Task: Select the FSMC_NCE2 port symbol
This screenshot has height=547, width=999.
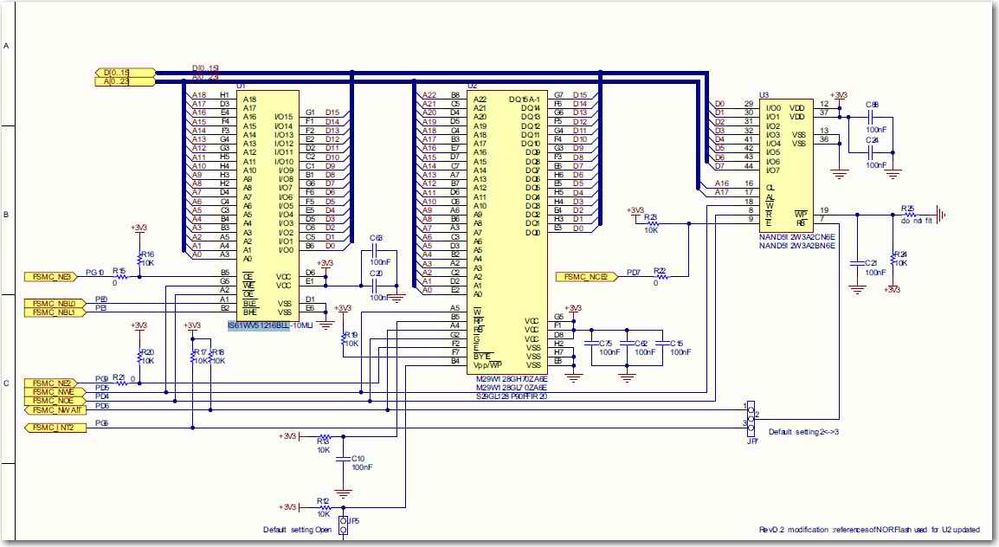Action: coord(587,277)
